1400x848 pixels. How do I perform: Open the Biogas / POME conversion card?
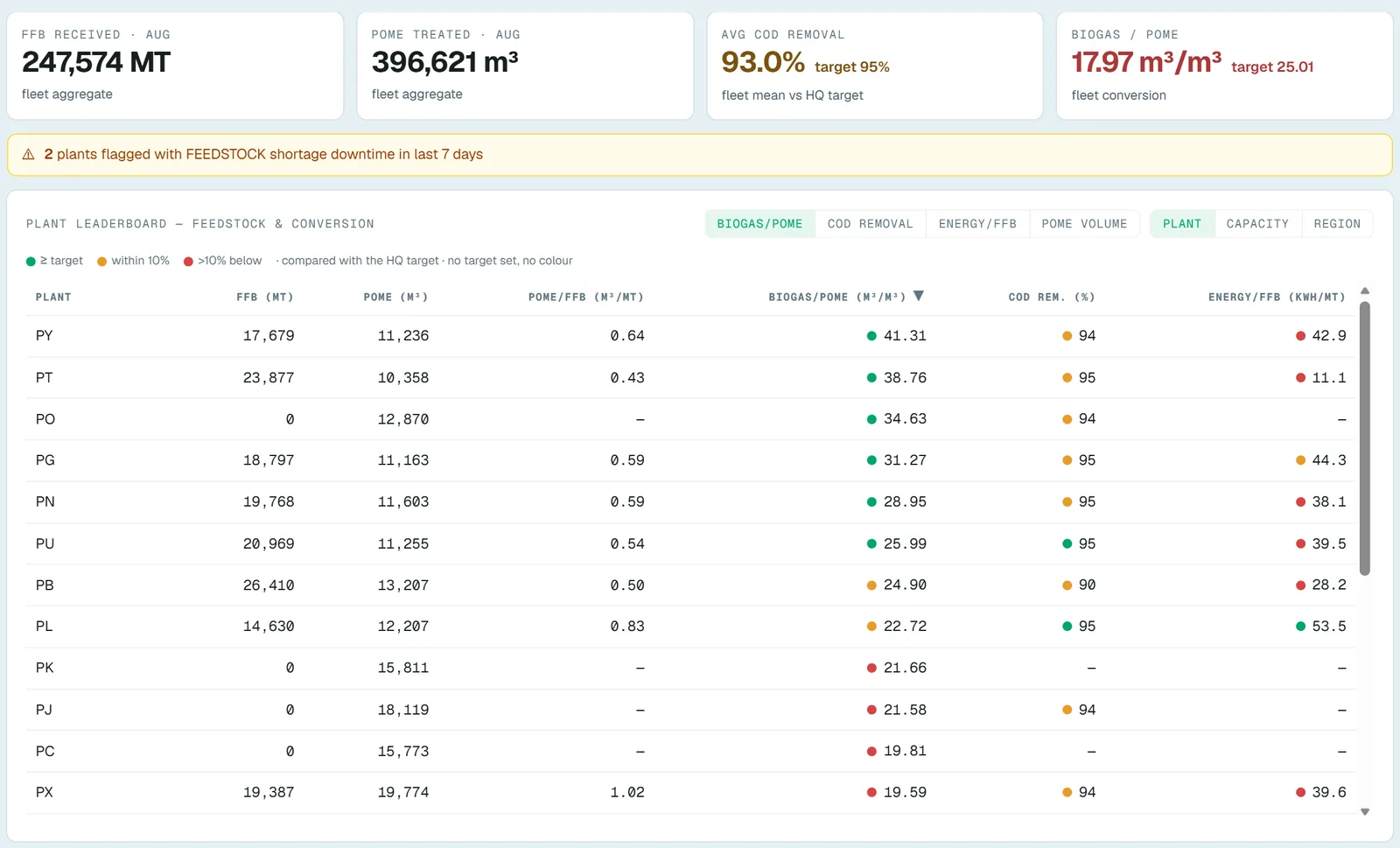coord(1225,66)
